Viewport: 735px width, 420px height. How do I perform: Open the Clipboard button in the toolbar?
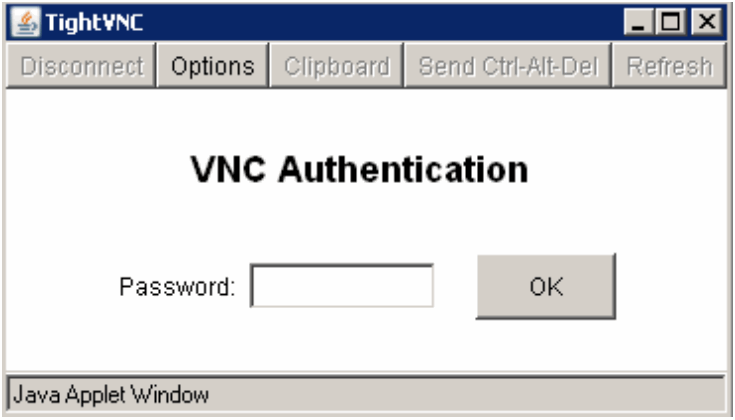[x=336, y=67]
